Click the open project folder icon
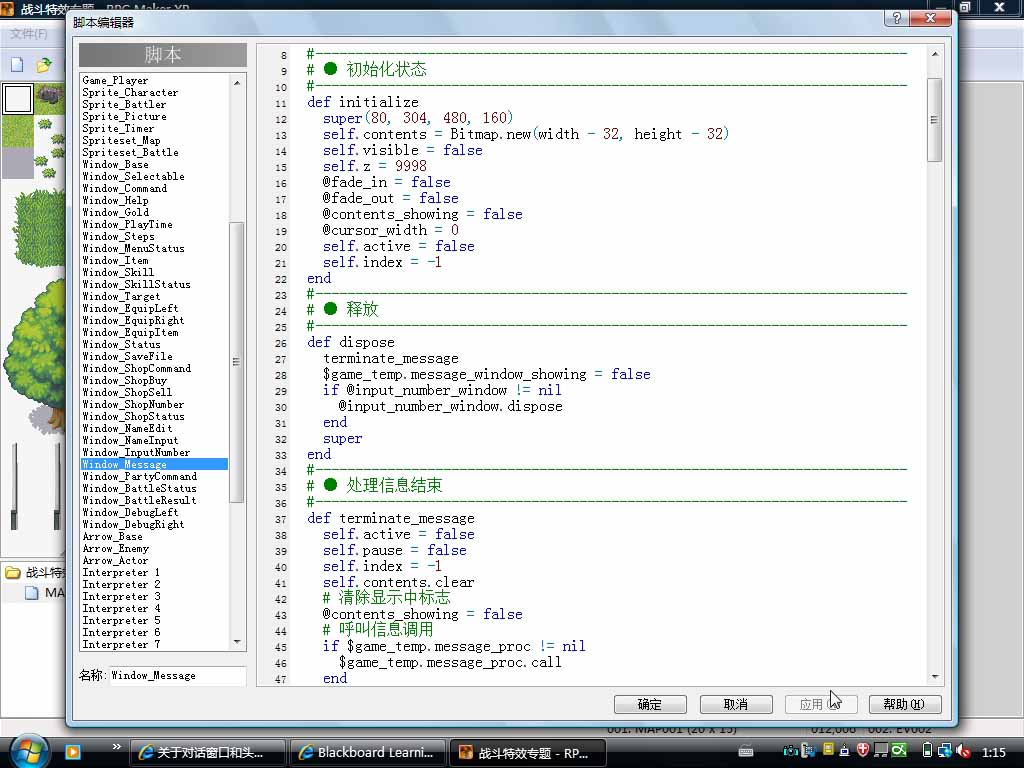Screen dimensions: 1024x768 click(44, 65)
